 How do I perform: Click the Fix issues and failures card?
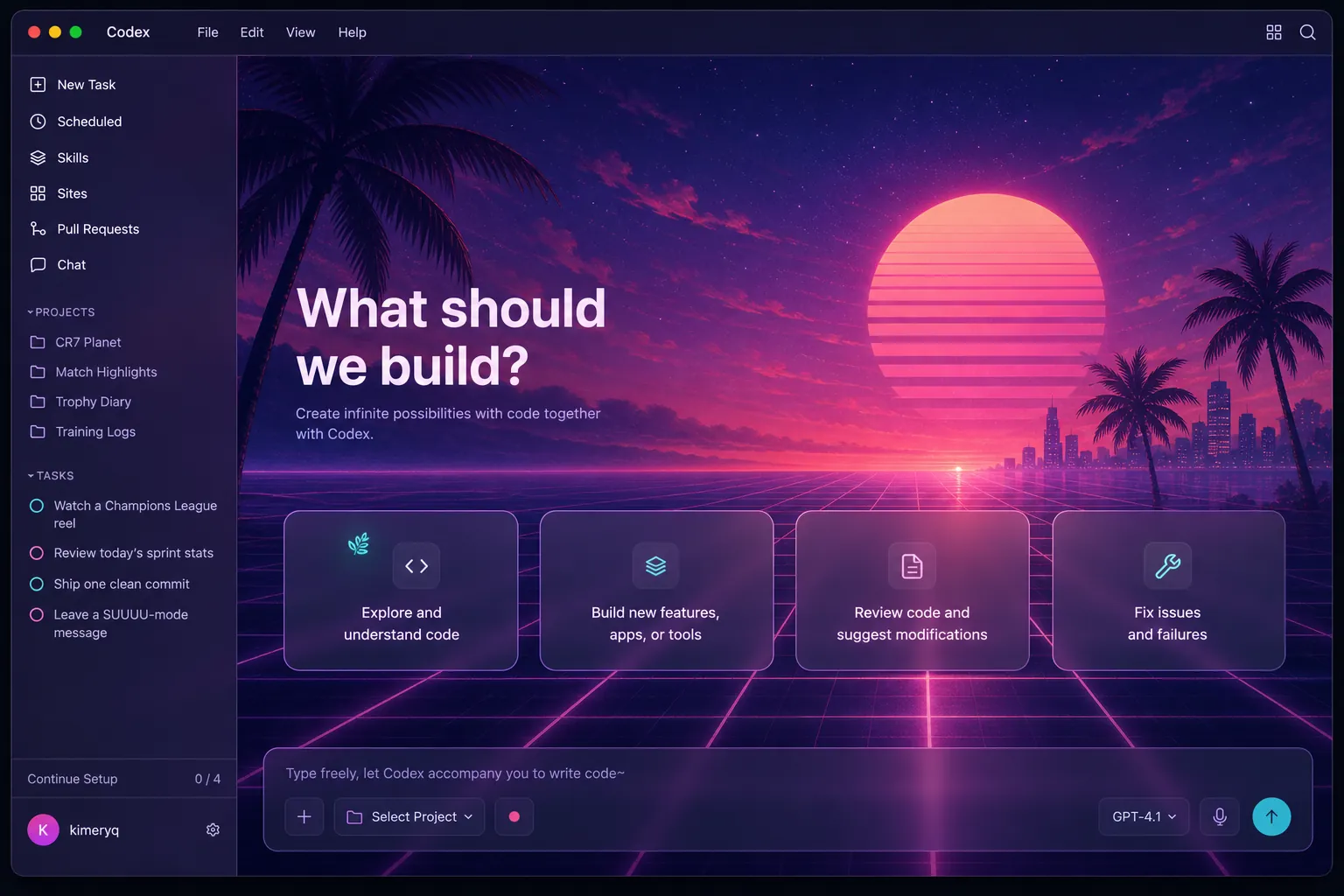point(1168,591)
